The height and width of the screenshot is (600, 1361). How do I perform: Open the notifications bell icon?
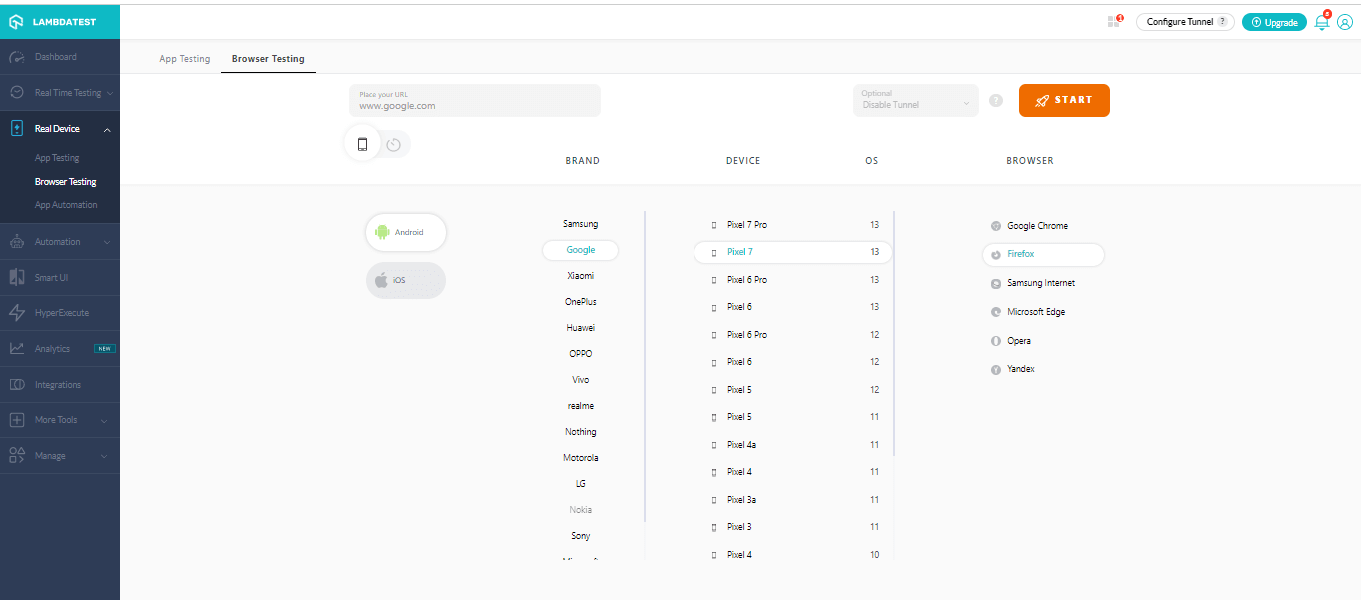1322,22
